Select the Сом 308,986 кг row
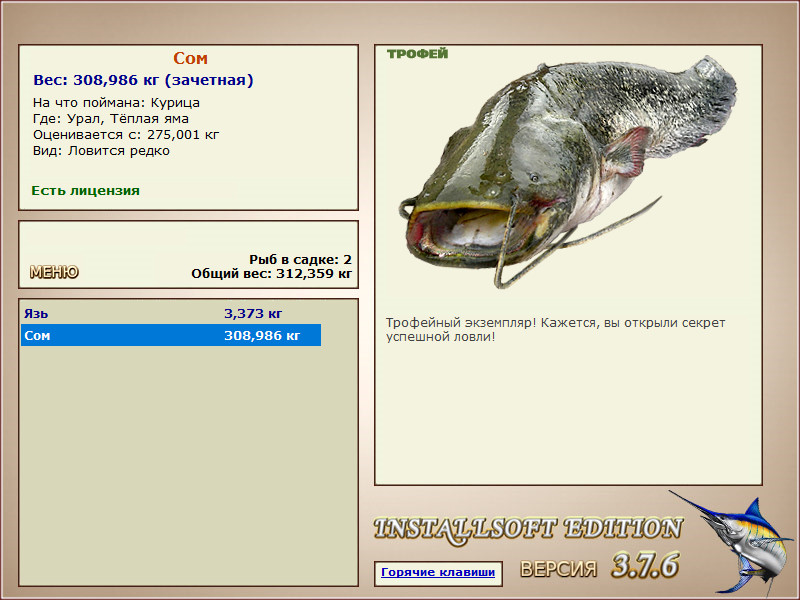The width and height of the screenshot is (800, 600). coord(171,335)
